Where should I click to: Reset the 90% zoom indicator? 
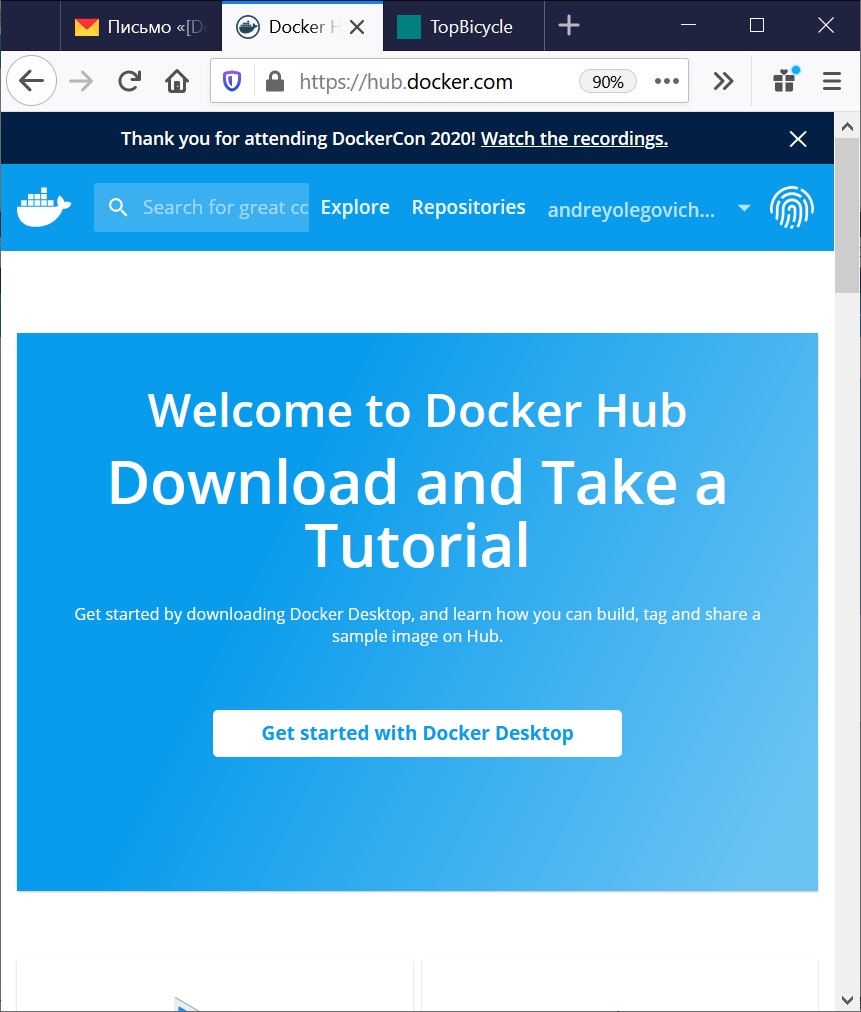pyautogui.click(x=608, y=81)
